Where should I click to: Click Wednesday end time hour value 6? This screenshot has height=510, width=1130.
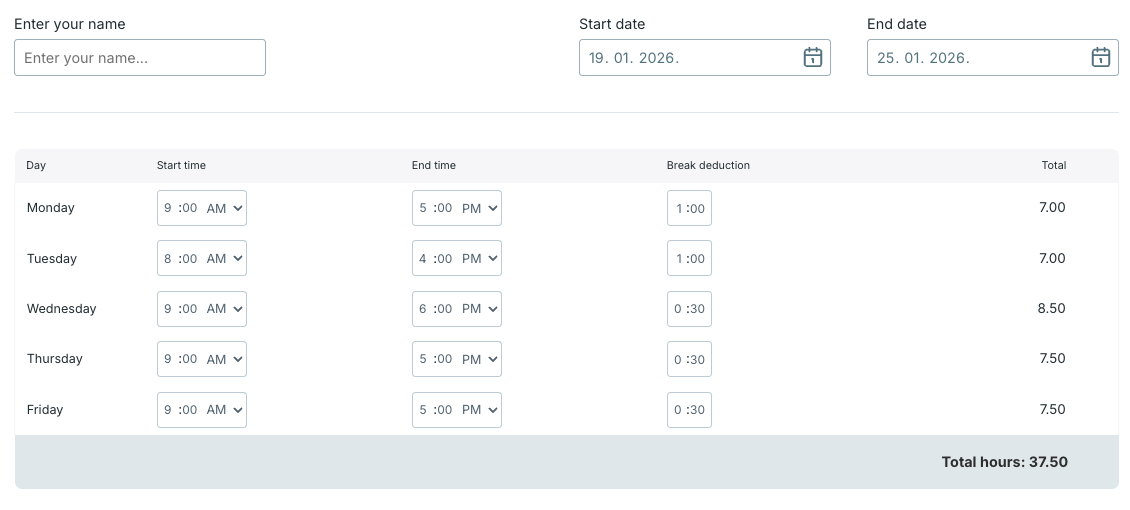pyautogui.click(x=423, y=309)
